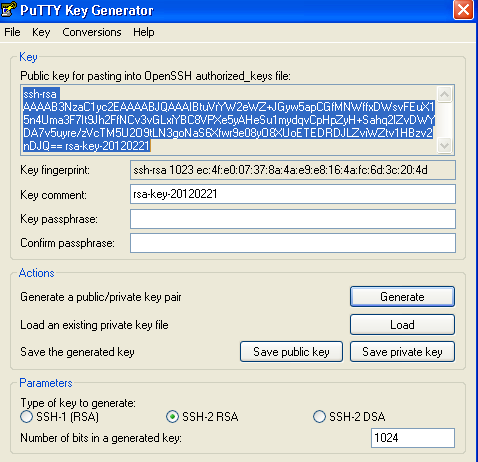Screen dimensions: 478x462
Task: Click the 'Public key for pasting into OpenSSH' label
Action: pyautogui.click(x=155, y=76)
